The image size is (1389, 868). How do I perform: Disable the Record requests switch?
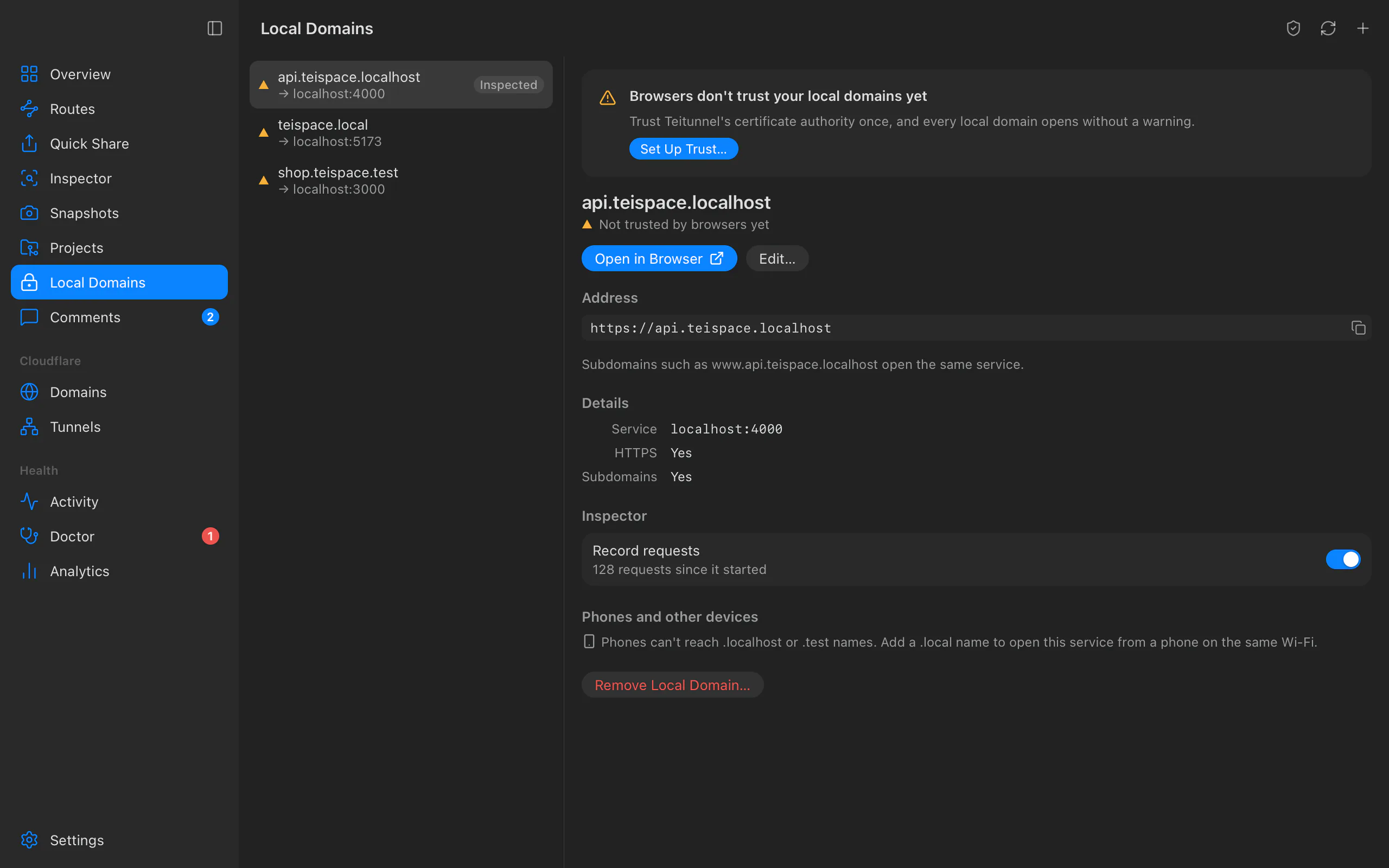1342,559
